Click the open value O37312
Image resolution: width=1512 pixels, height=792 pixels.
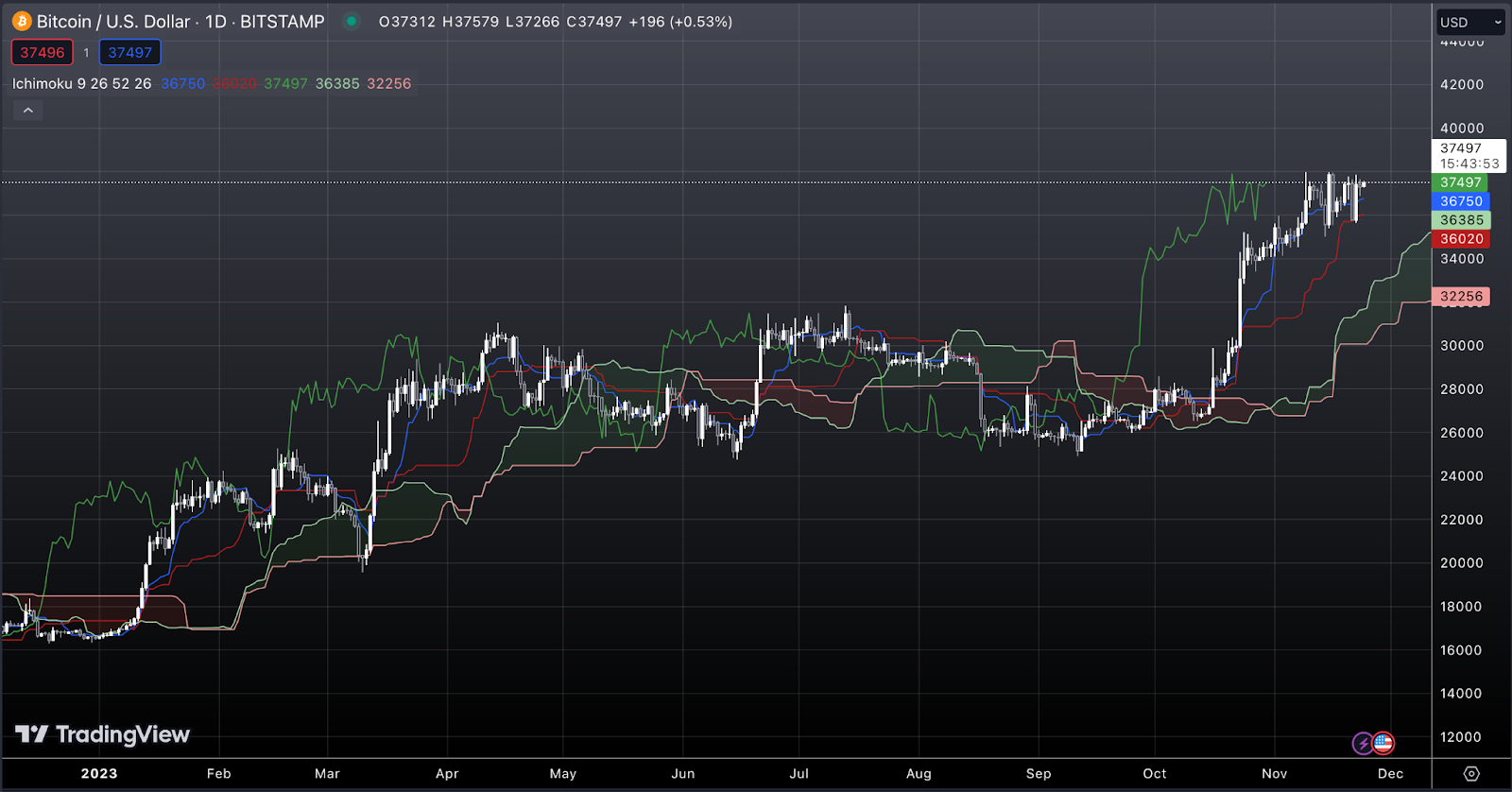tap(407, 21)
